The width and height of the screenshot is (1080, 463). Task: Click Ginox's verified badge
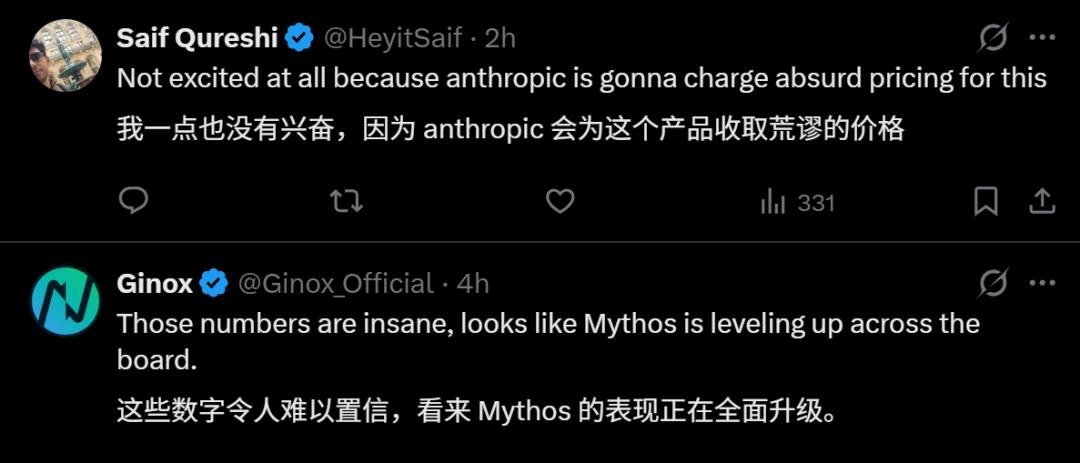[214, 284]
